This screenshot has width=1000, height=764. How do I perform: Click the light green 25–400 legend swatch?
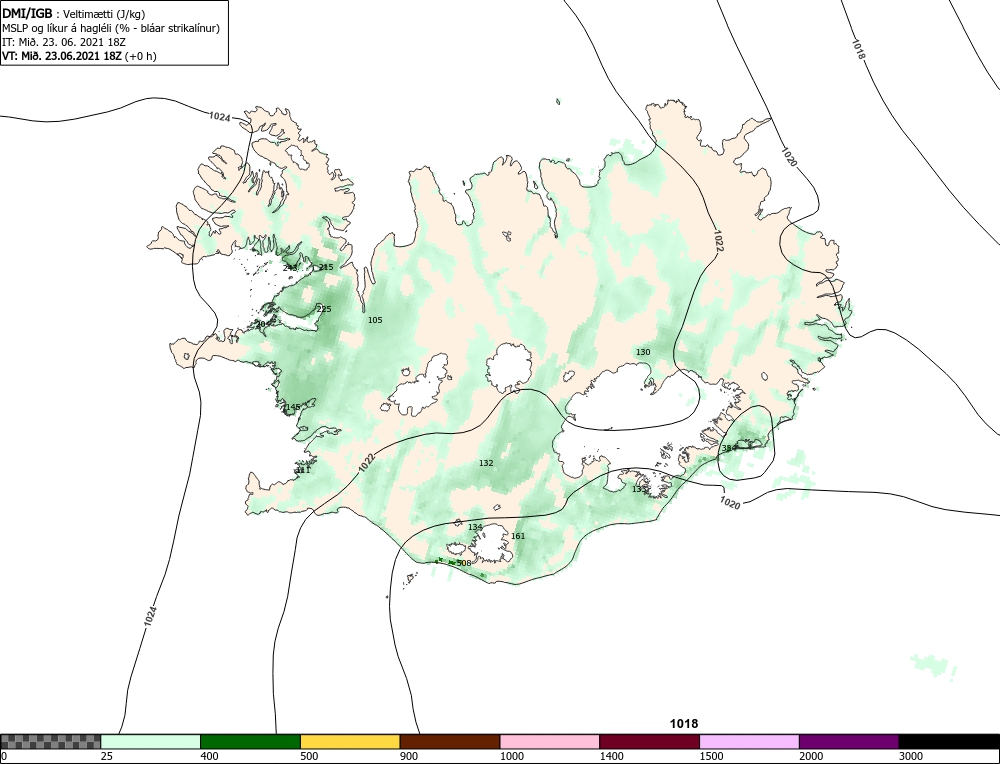[x=151, y=741]
